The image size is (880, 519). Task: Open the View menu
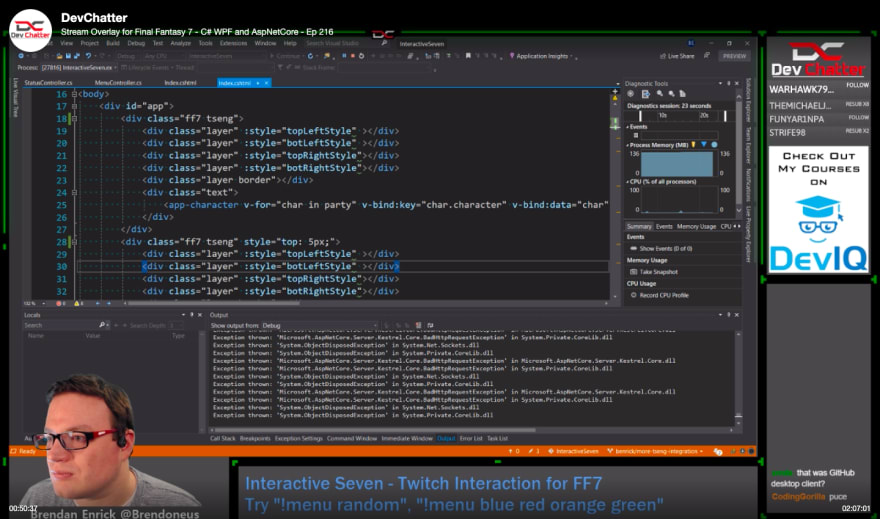(x=67, y=43)
